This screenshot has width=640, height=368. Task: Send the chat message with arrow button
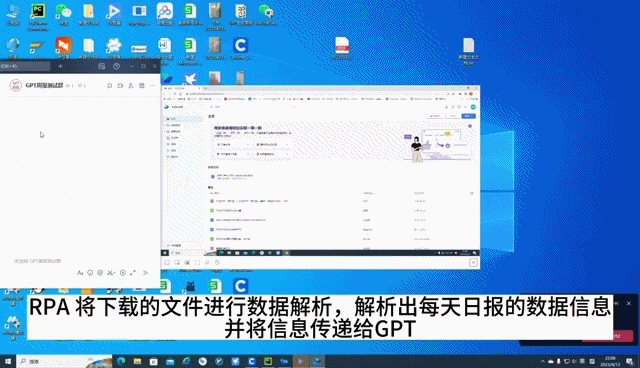pos(145,273)
